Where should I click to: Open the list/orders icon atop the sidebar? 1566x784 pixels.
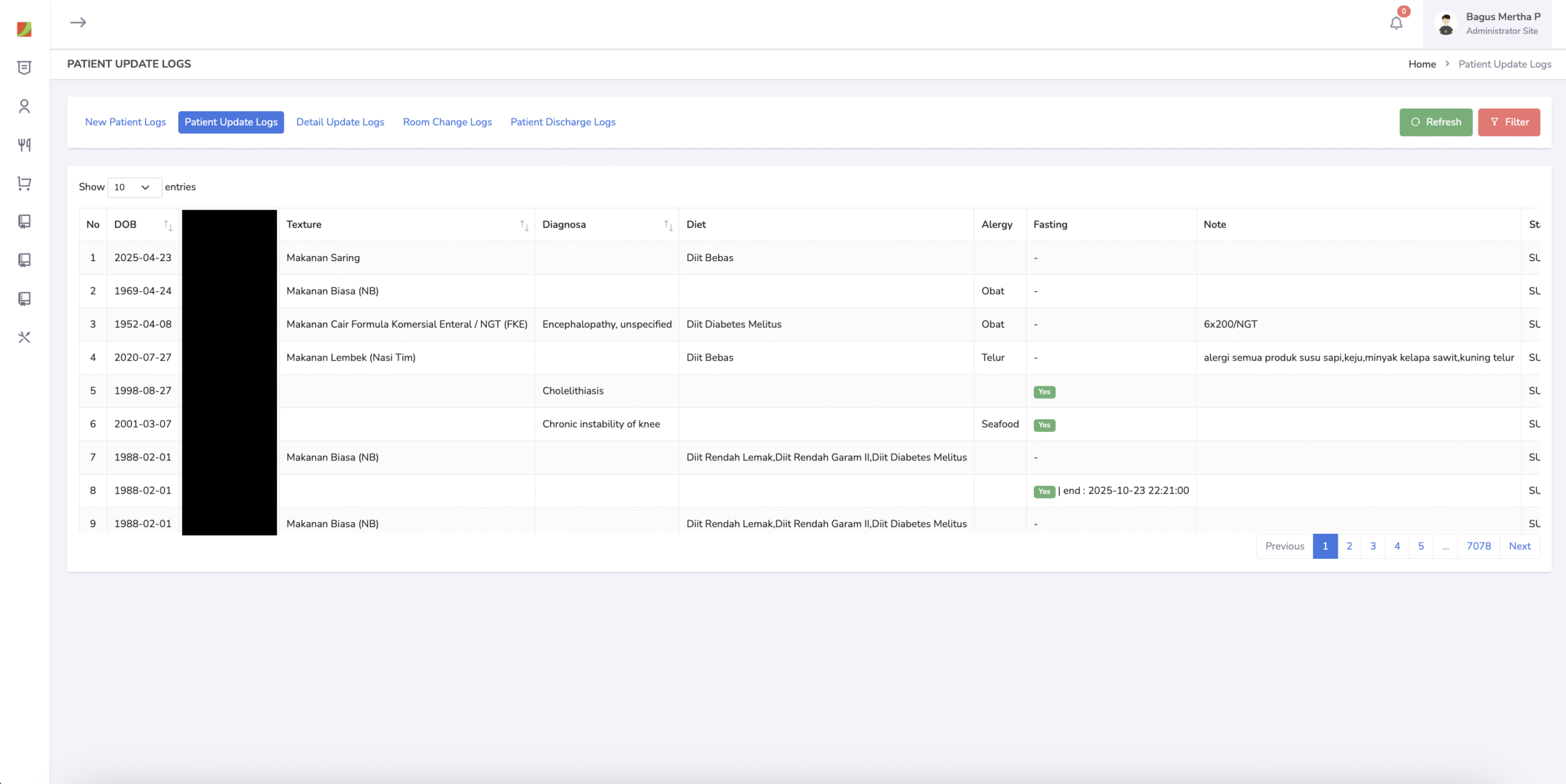(x=24, y=68)
